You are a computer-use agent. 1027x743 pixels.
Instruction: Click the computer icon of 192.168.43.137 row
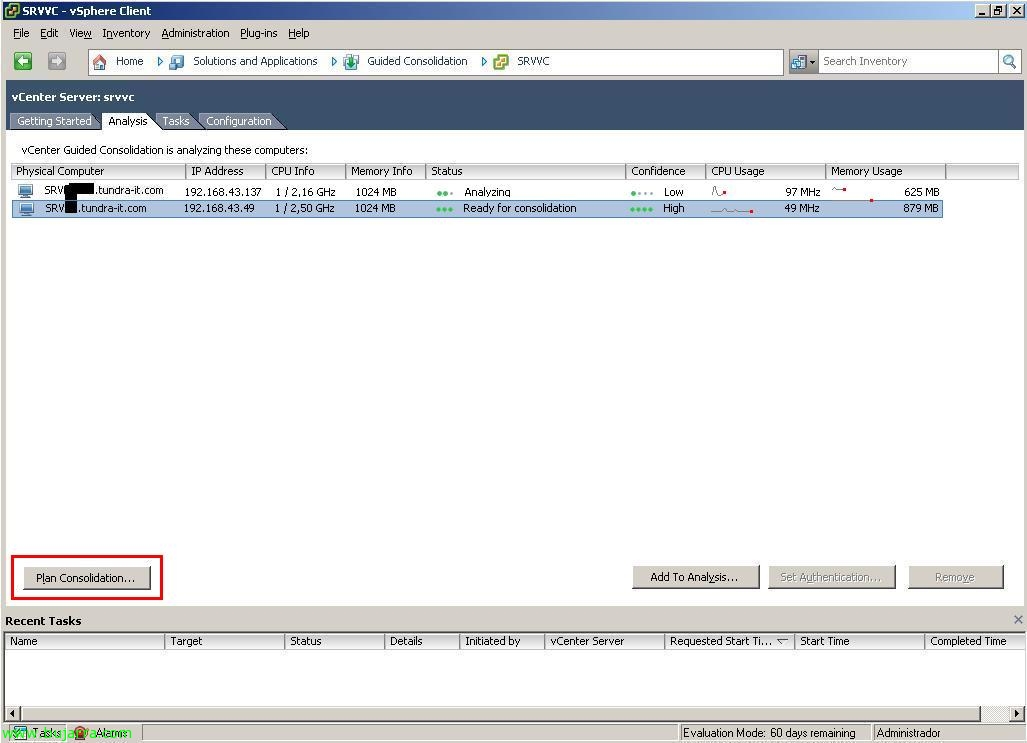[26, 191]
